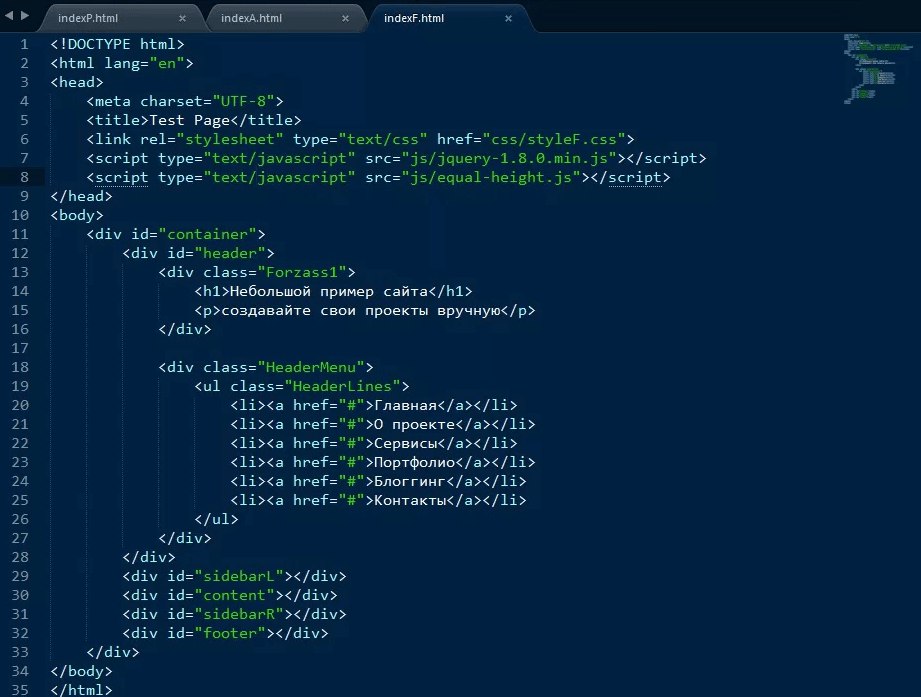Switch to the indexP.html tab

[x=88, y=18]
